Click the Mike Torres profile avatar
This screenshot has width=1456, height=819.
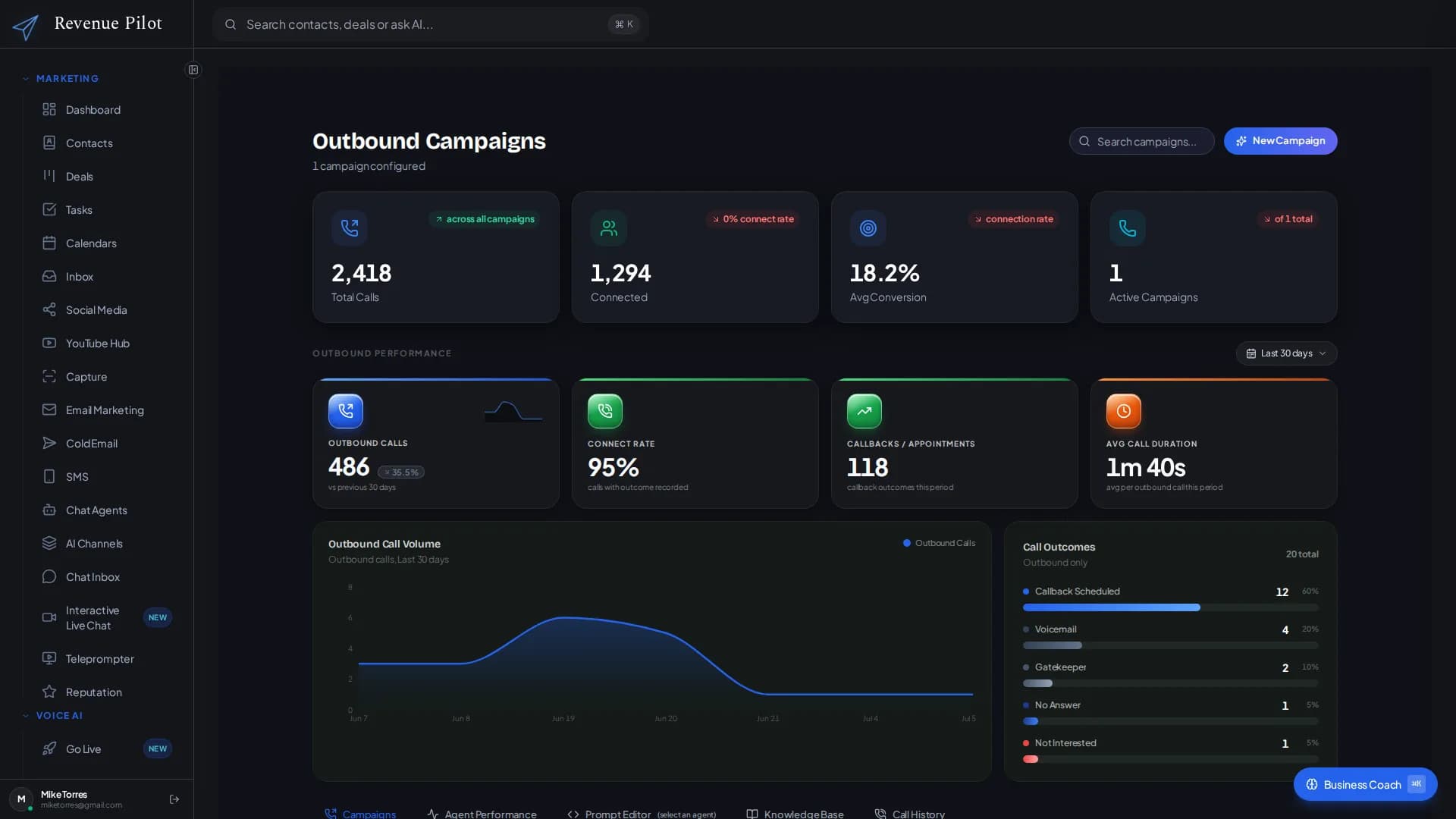pyautogui.click(x=21, y=799)
